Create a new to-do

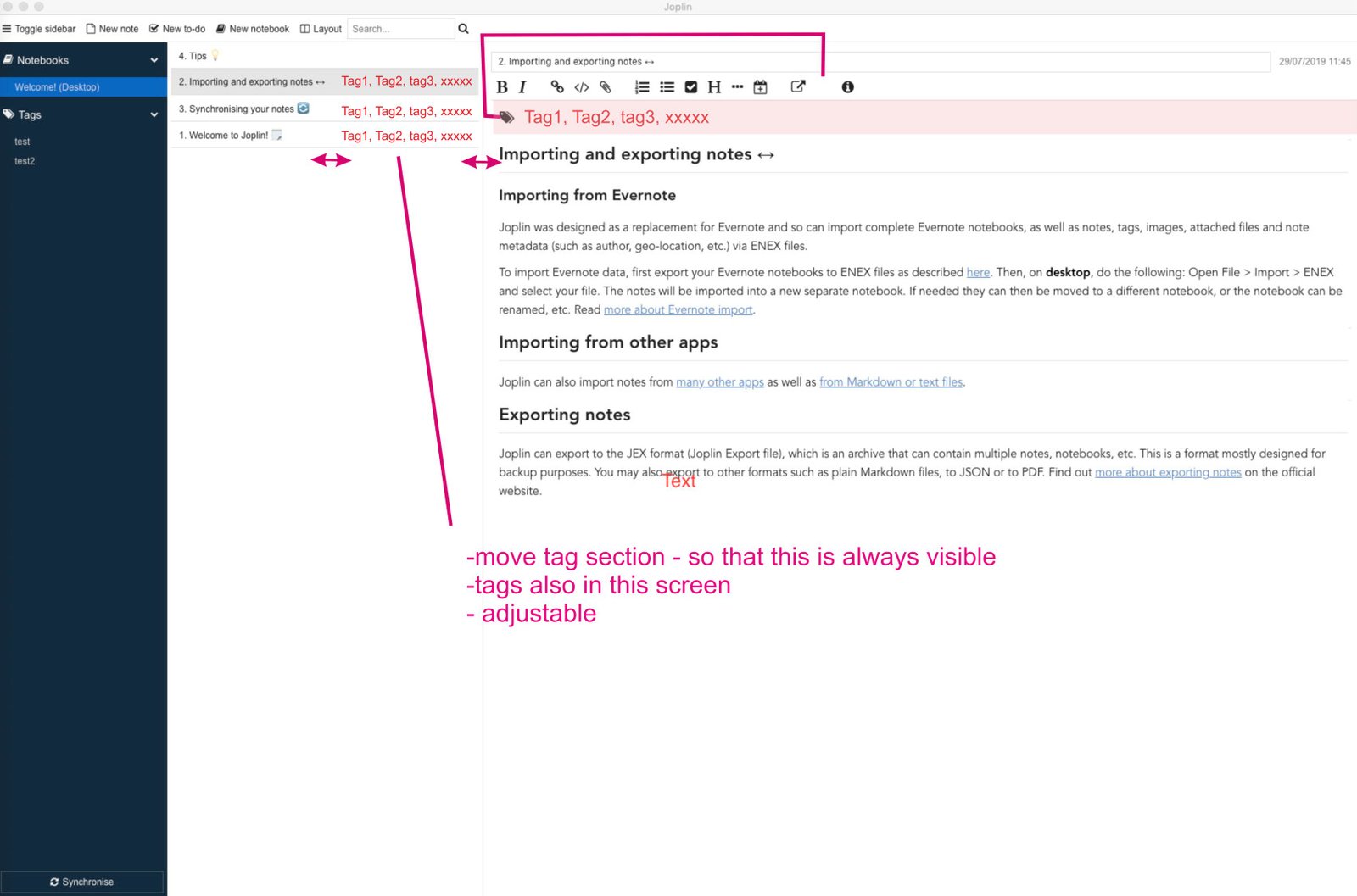click(177, 29)
